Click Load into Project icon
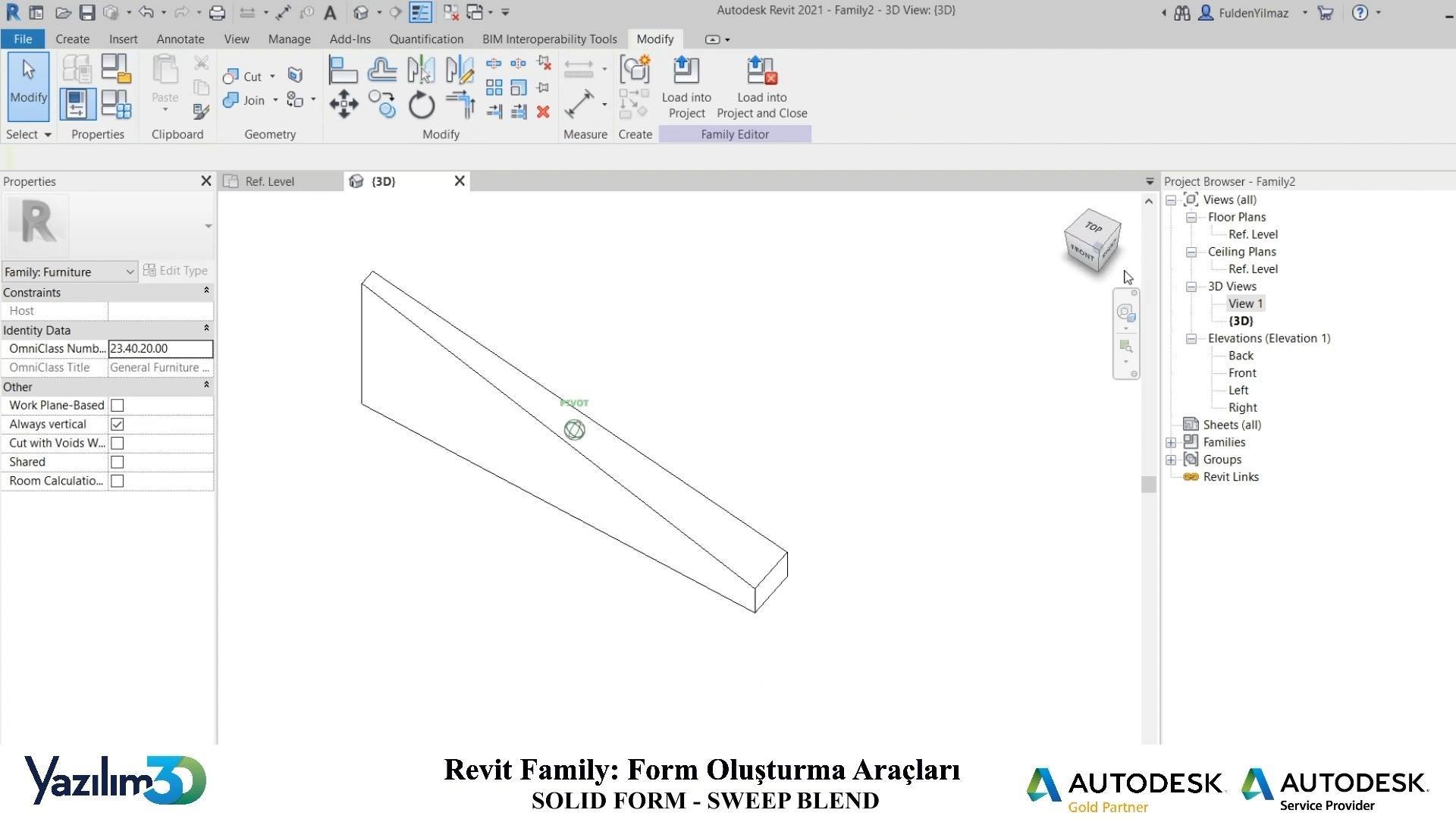Screen dimensions: 1456x819 (686, 86)
